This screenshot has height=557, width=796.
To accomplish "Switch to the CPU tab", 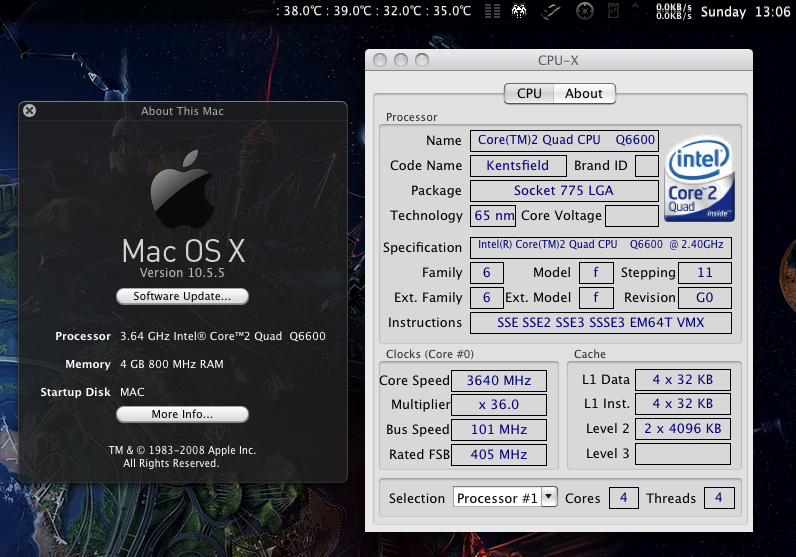I will 529,93.
